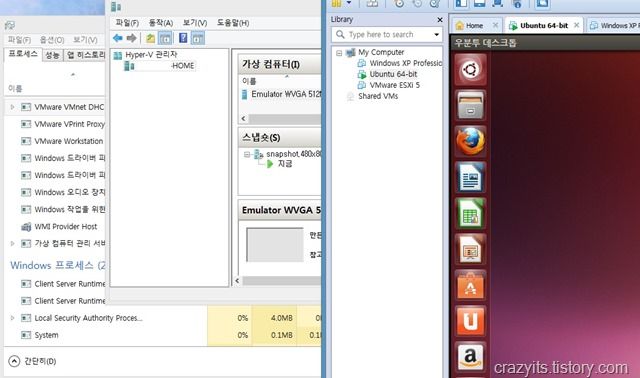Image resolution: width=640 pixels, height=378 pixels.
Task: Open LibreOffice Impress launcher icon
Action: click(470, 249)
